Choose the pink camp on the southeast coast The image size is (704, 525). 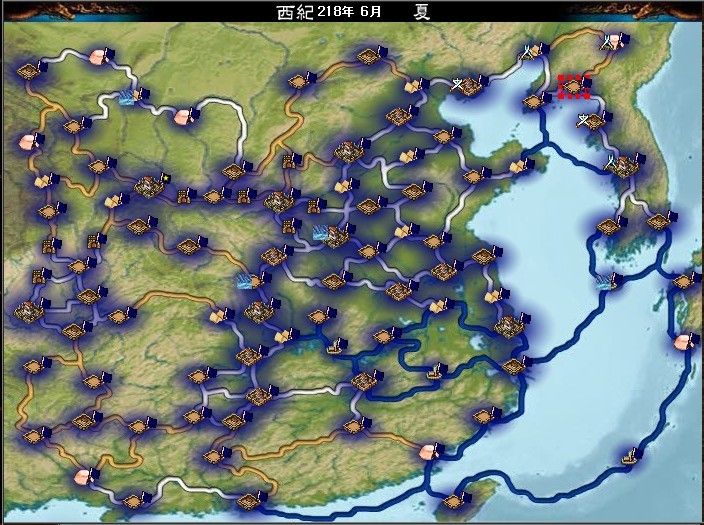427,452
